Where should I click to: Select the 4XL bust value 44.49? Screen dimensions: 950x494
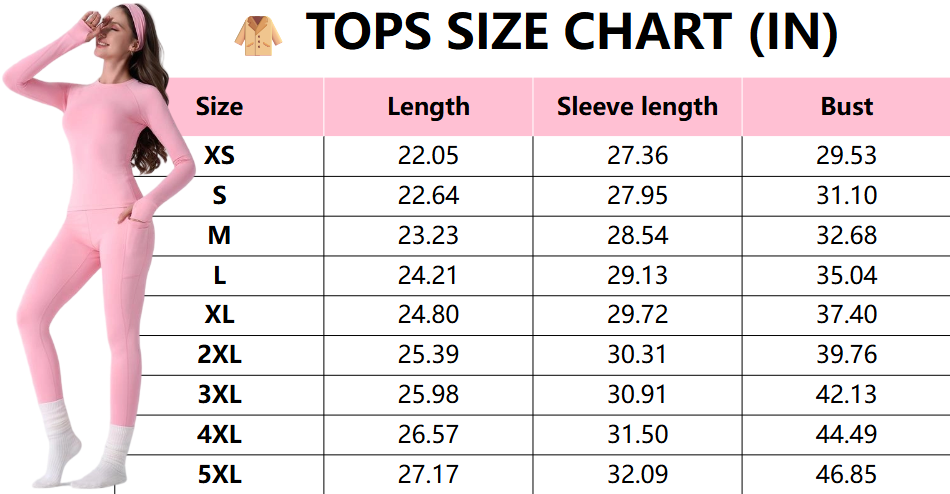click(x=846, y=434)
